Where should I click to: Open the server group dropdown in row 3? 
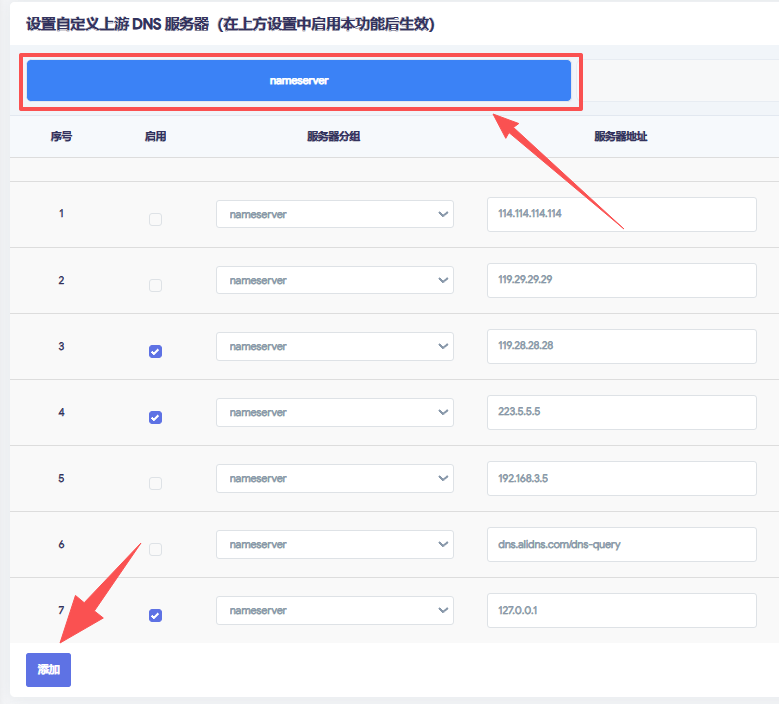pos(334,346)
